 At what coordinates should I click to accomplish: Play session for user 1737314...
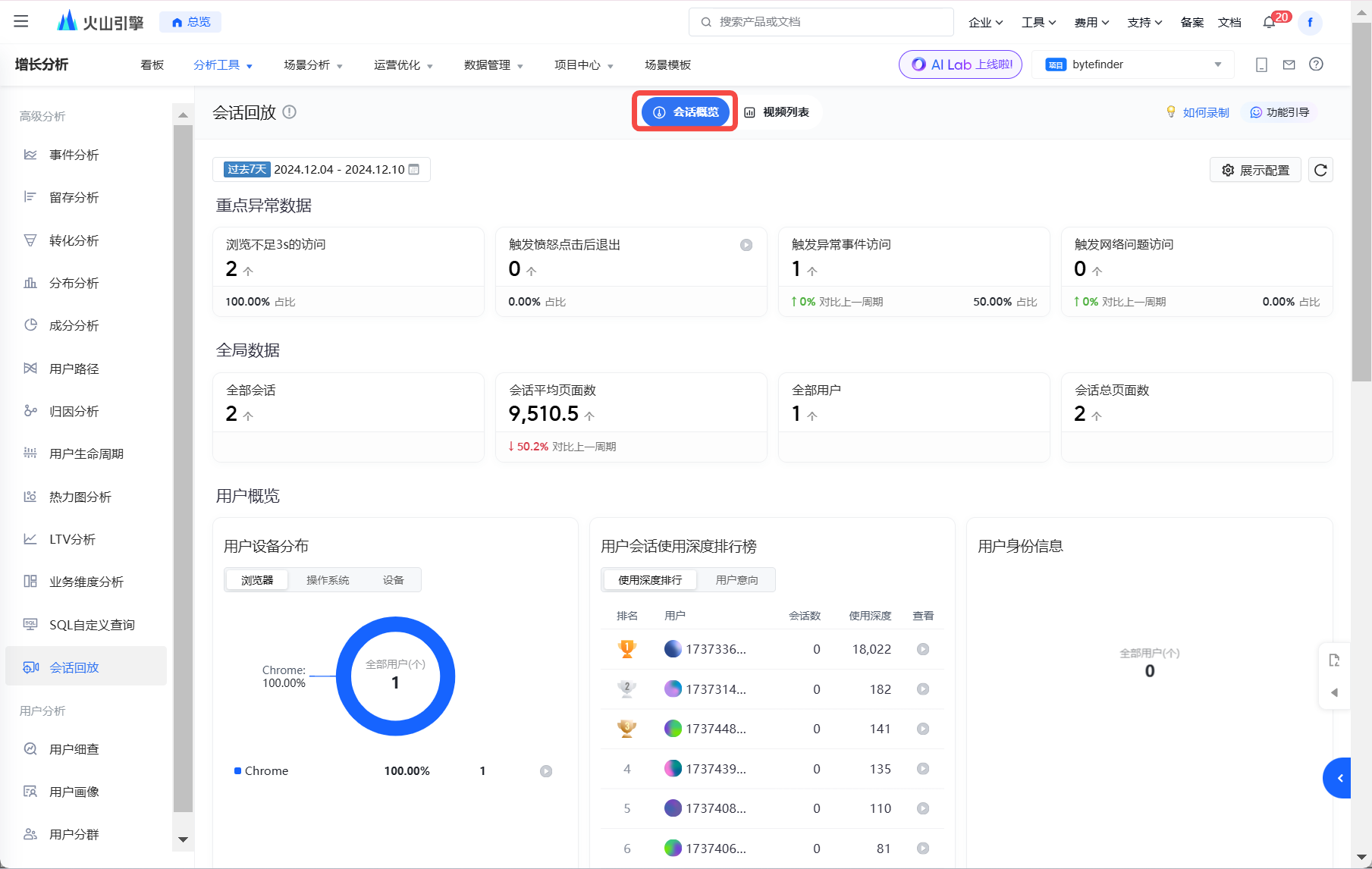click(x=923, y=689)
